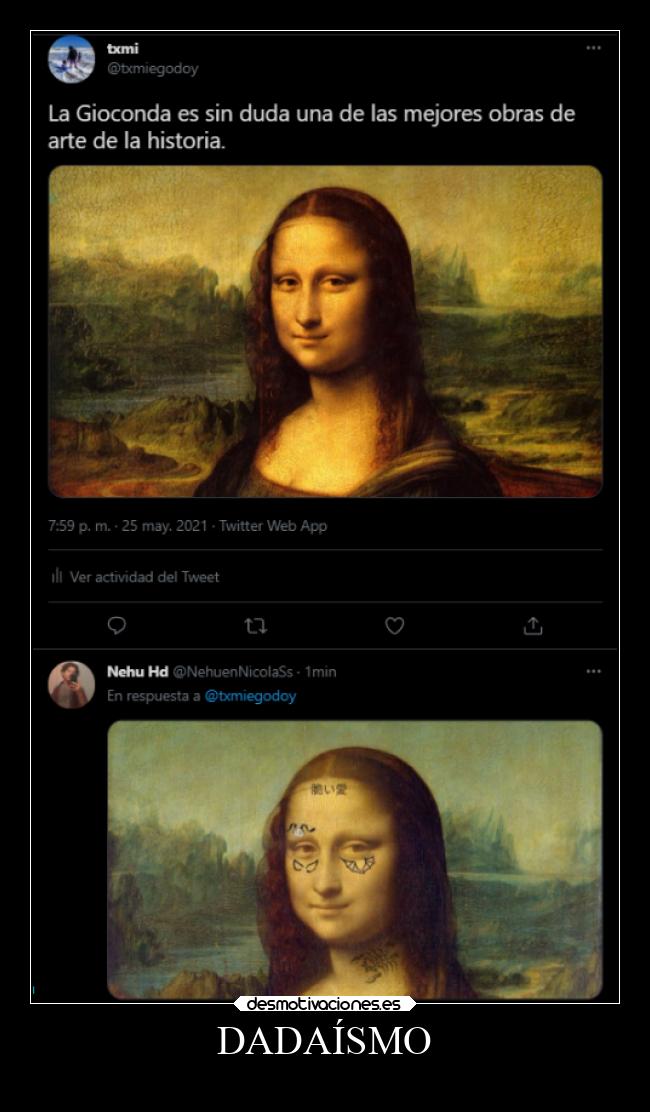
Task: Open txmi's profile avatar
Action: click(71, 58)
